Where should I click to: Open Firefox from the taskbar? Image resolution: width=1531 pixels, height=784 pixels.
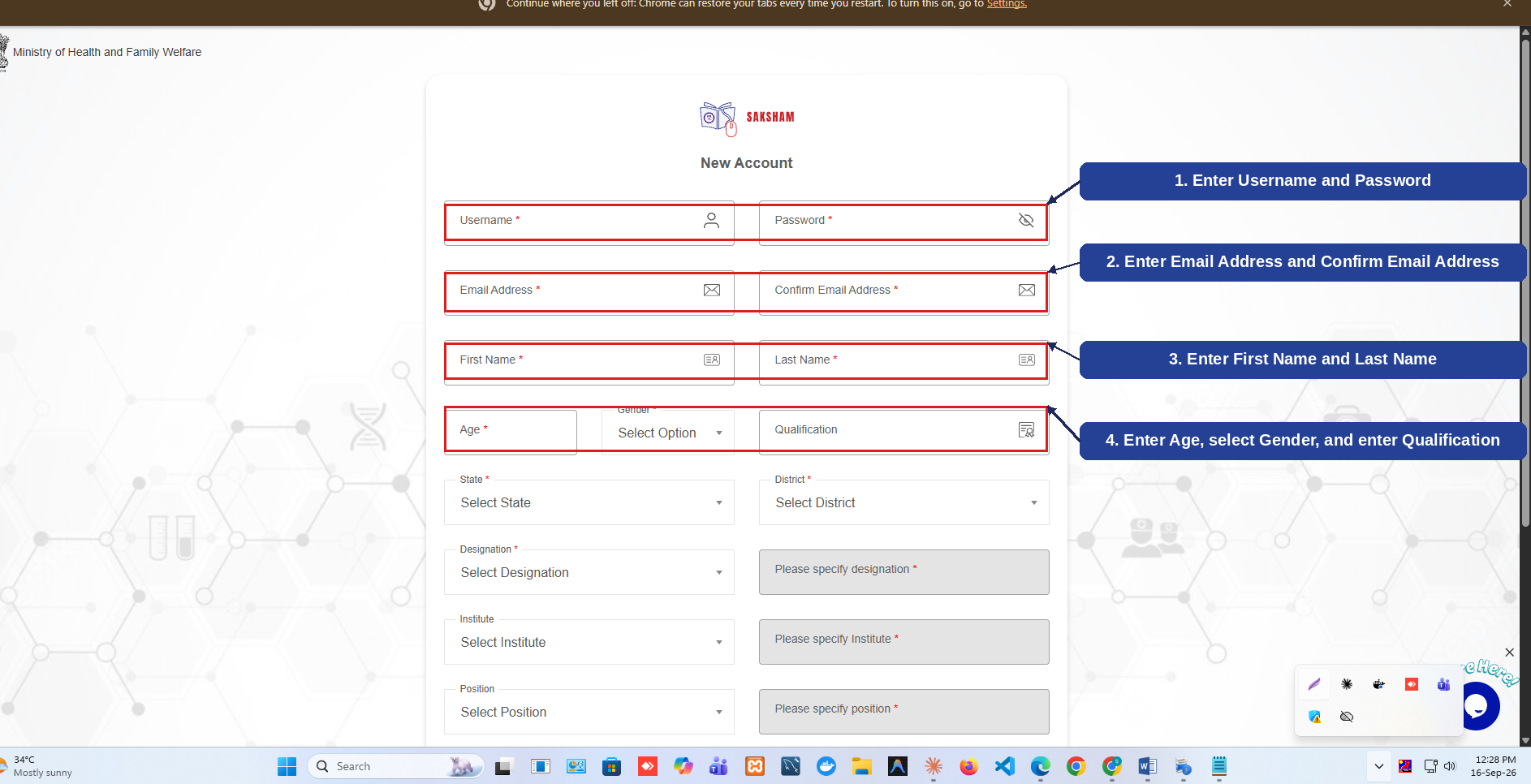969,766
